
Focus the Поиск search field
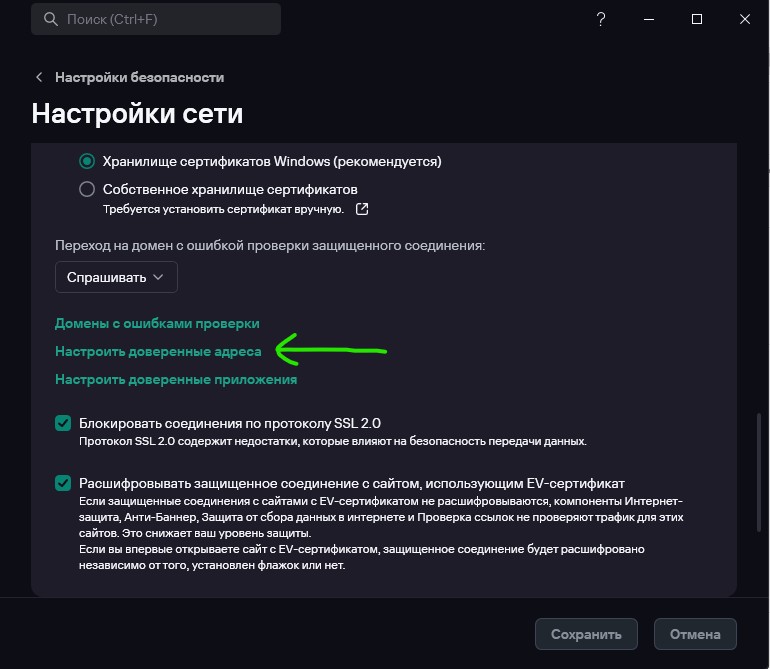156,19
